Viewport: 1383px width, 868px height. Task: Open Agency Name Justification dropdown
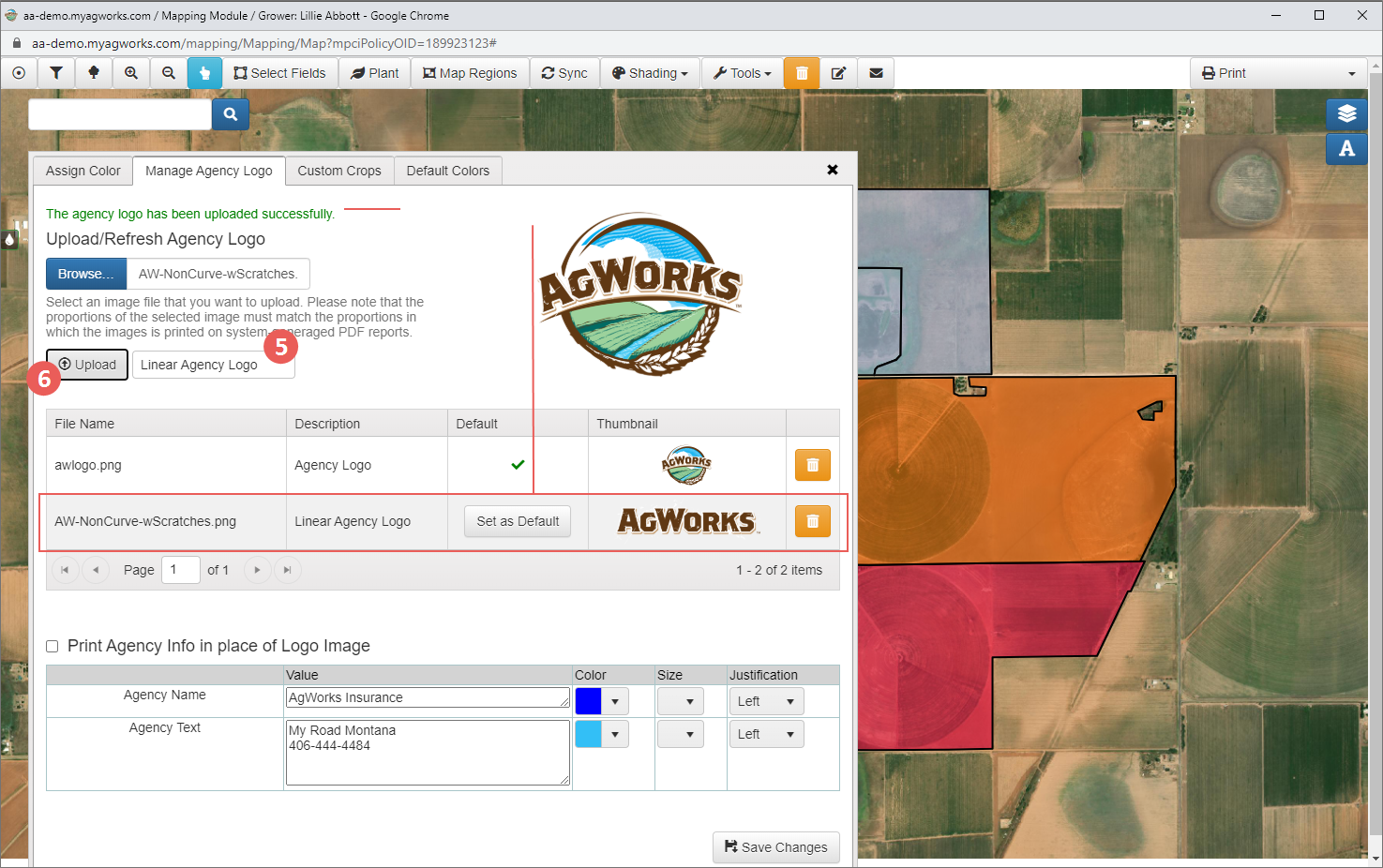coord(767,701)
